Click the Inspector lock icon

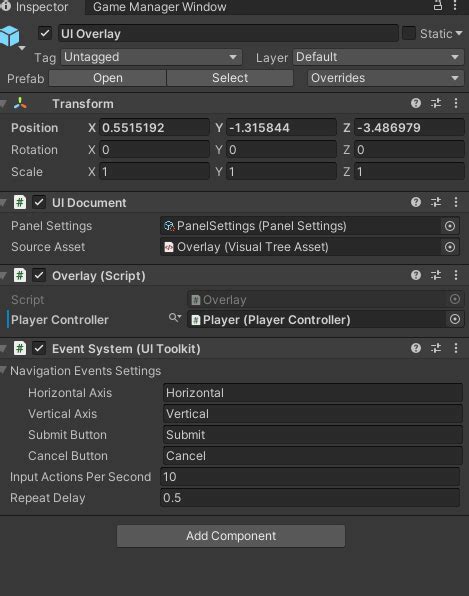click(x=438, y=6)
